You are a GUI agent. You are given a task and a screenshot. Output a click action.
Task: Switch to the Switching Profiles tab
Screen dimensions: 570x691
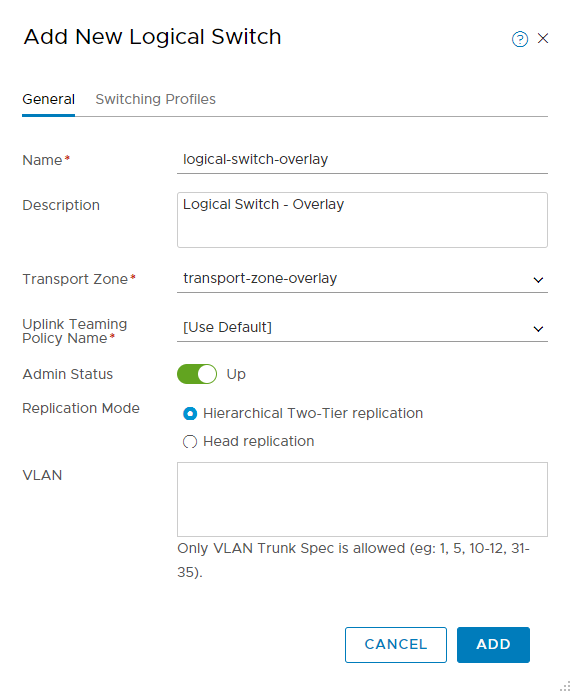[156, 99]
